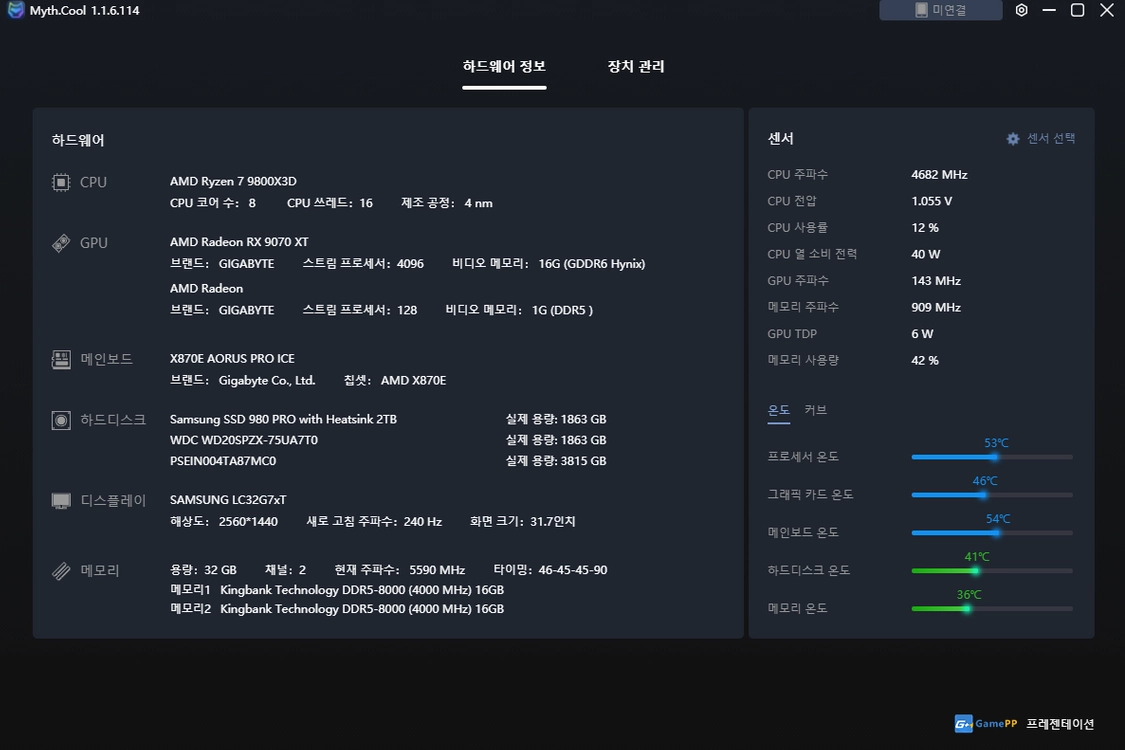This screenshot has height=750, width=1125.
Task: Click the 타이밍 46-45-45-90 text
Action: click(550, 570)
